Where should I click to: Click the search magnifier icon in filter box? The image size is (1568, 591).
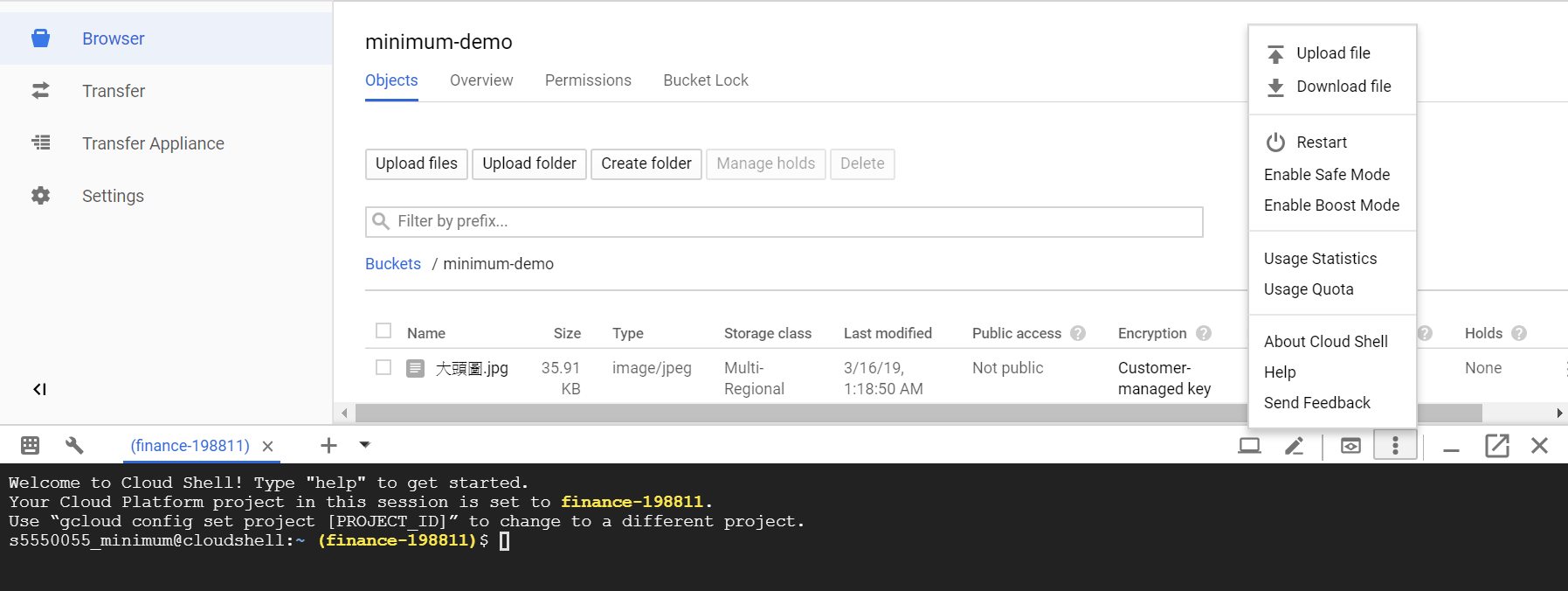point(381,221)
